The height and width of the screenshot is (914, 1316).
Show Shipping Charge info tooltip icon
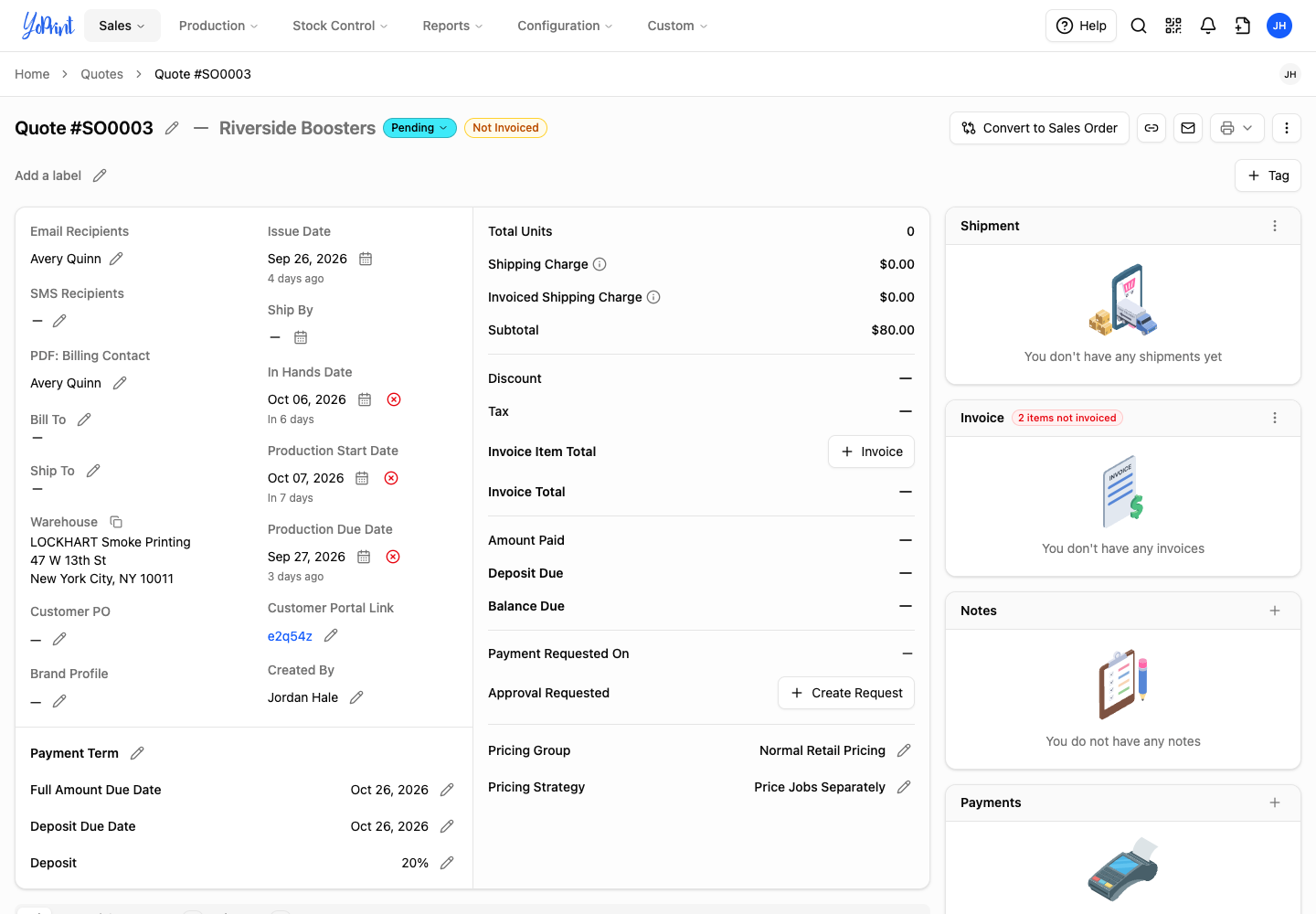[x=600, y=264]
